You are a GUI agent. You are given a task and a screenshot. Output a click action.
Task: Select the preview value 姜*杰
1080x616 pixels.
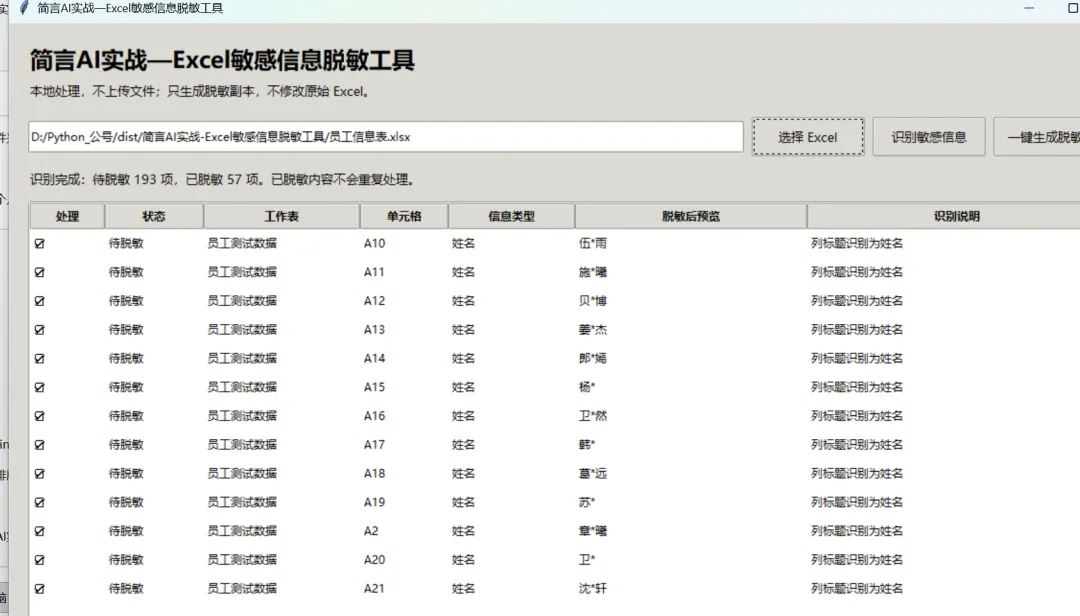click(x=593, y=329)
